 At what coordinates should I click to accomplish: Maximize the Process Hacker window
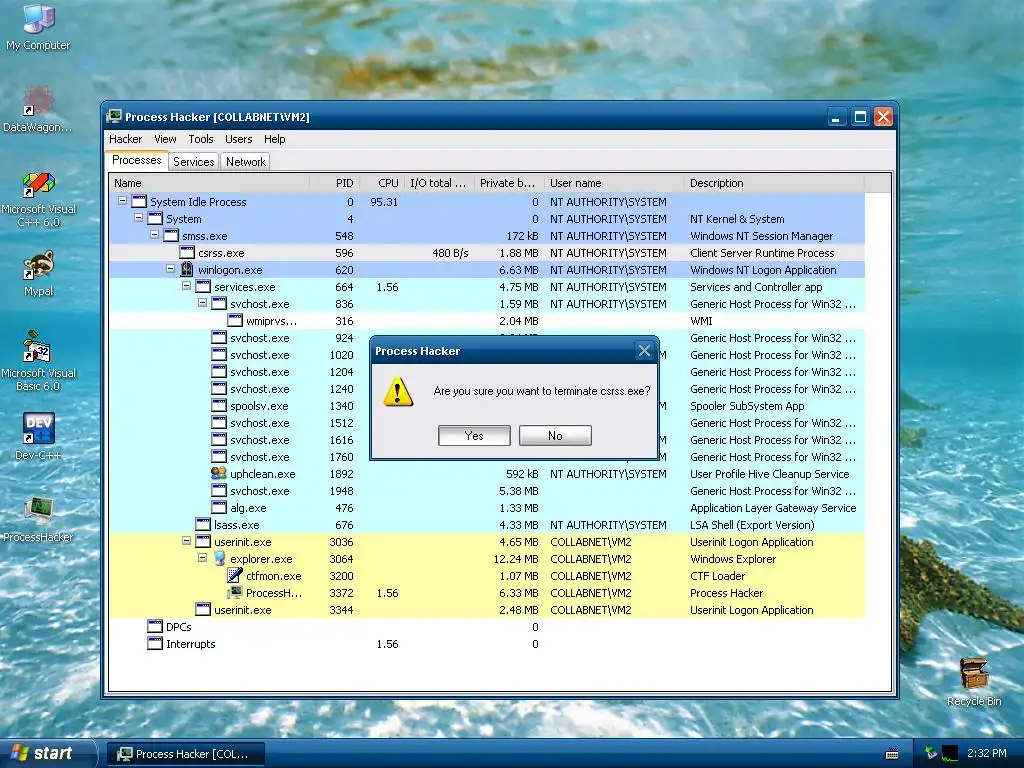[860, 117]
